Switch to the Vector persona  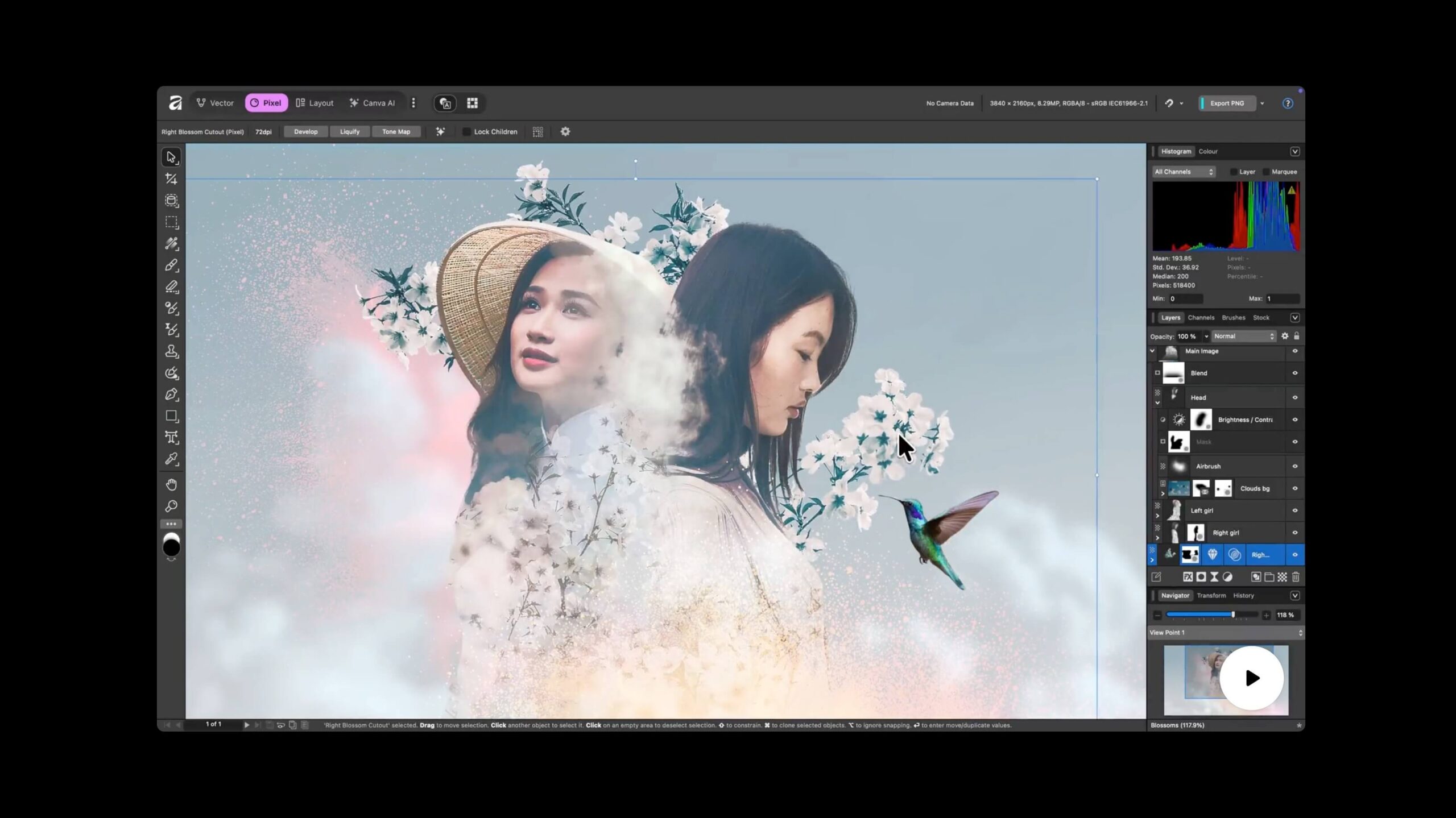216,103
